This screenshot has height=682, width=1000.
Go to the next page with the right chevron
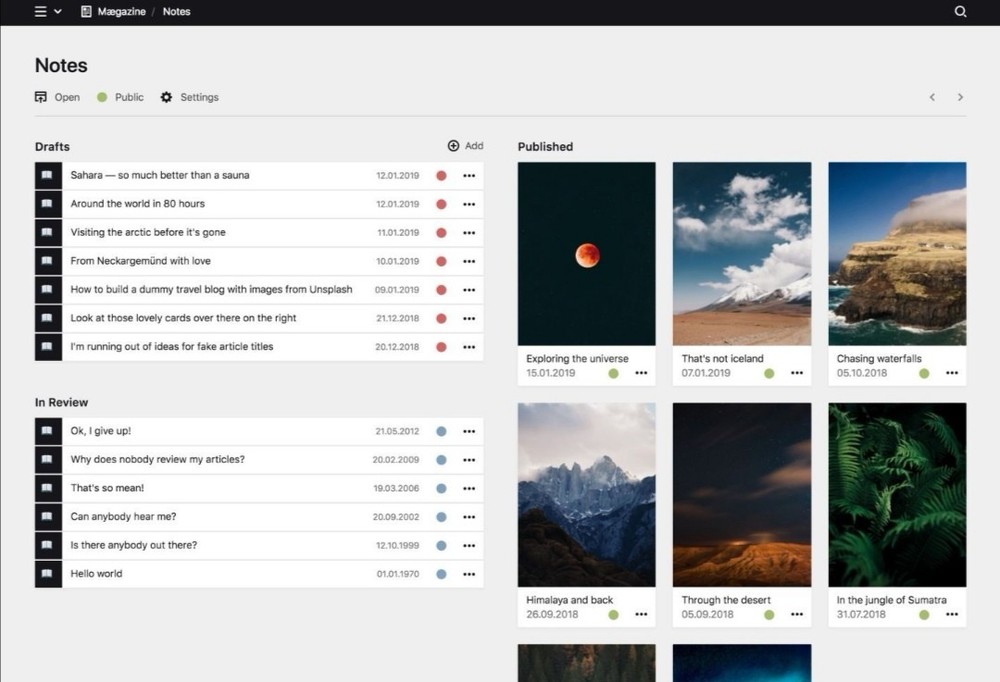coord(960,97)
